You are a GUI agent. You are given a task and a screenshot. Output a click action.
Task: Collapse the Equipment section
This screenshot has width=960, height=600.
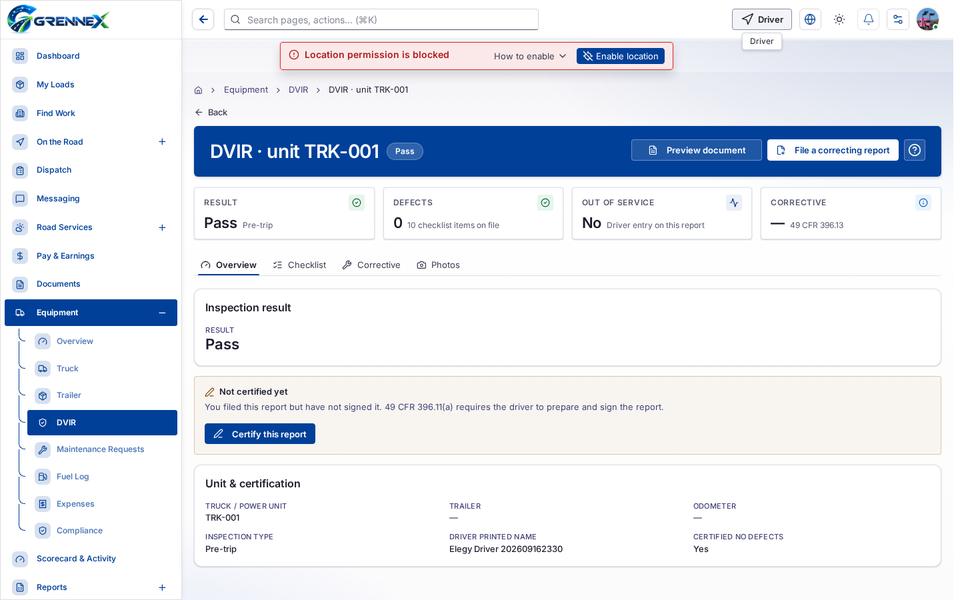[x=162, y=313]
